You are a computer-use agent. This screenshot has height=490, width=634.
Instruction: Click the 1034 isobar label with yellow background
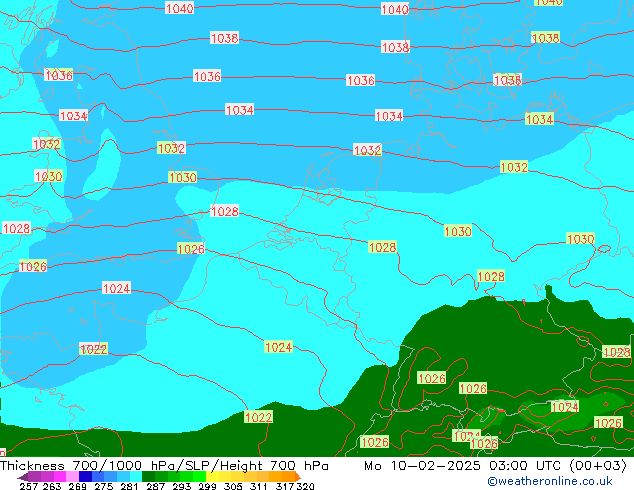point(539,119)
